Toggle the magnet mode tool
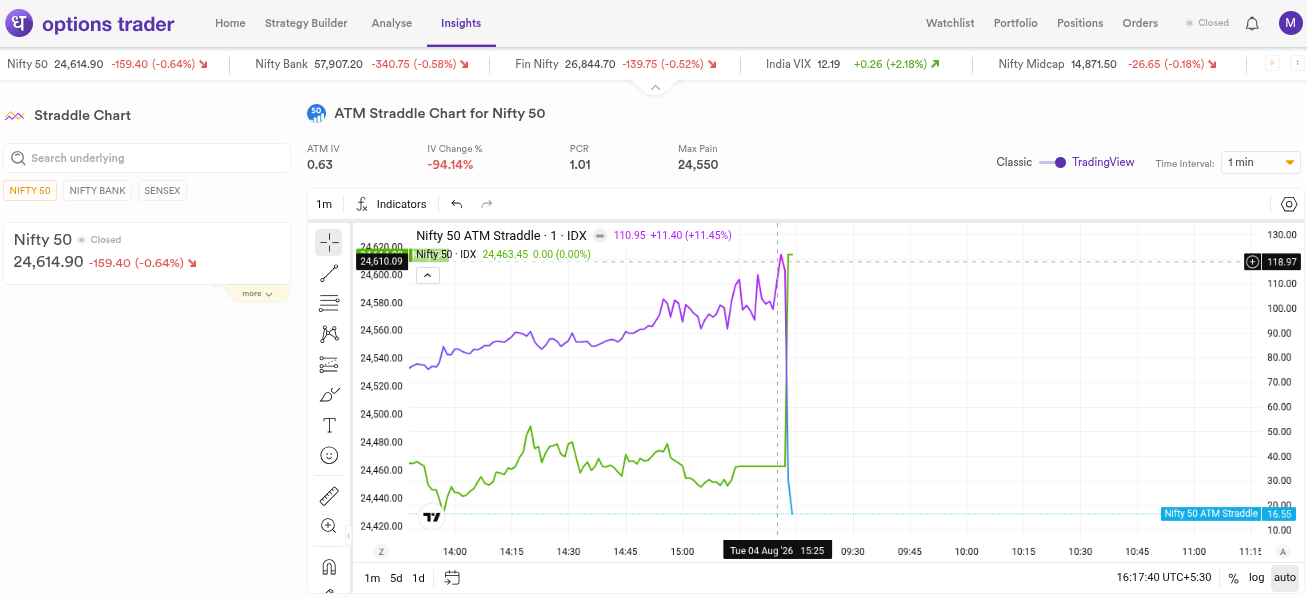Screen dimensions: 1307x598 [x=328, y=567]
